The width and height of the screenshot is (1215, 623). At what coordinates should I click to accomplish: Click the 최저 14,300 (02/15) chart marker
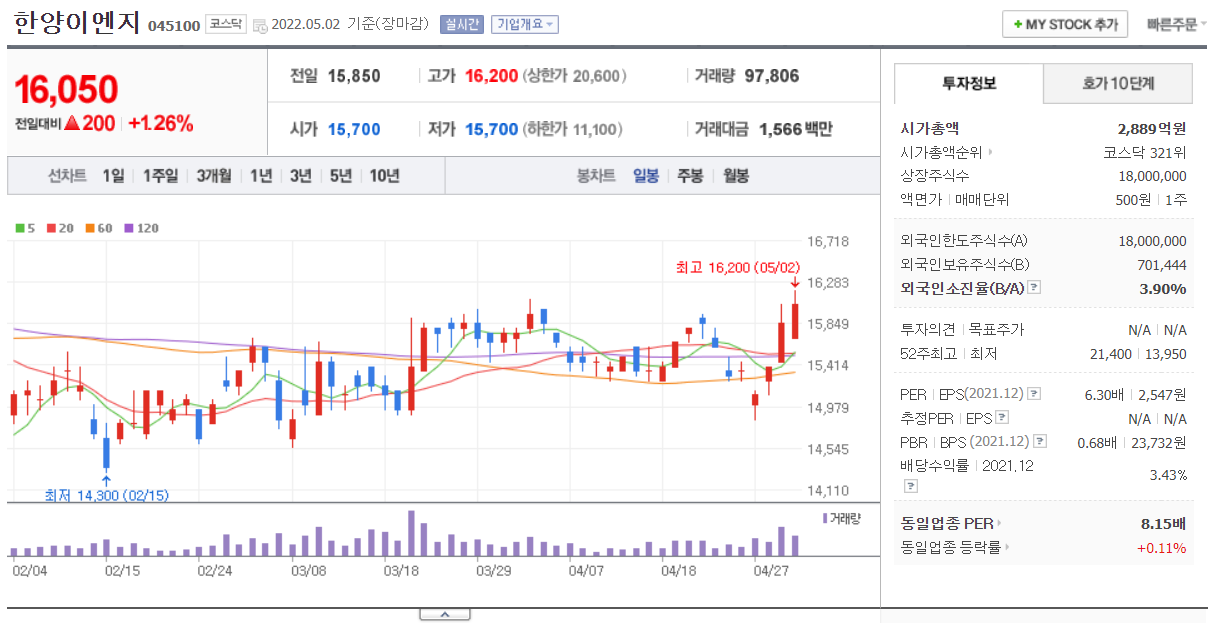pyautogui.click(x=107, y=495)
